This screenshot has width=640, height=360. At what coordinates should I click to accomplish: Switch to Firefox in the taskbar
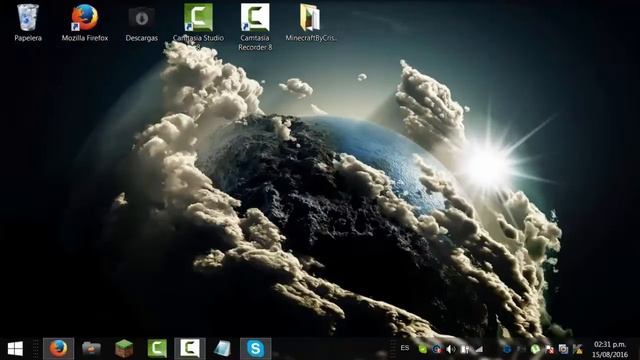coord(58,349)
